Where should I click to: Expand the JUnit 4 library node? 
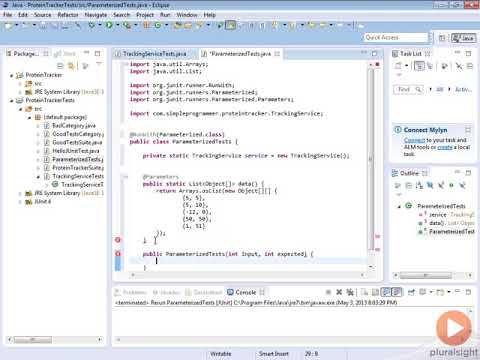(x=20, y=202)
